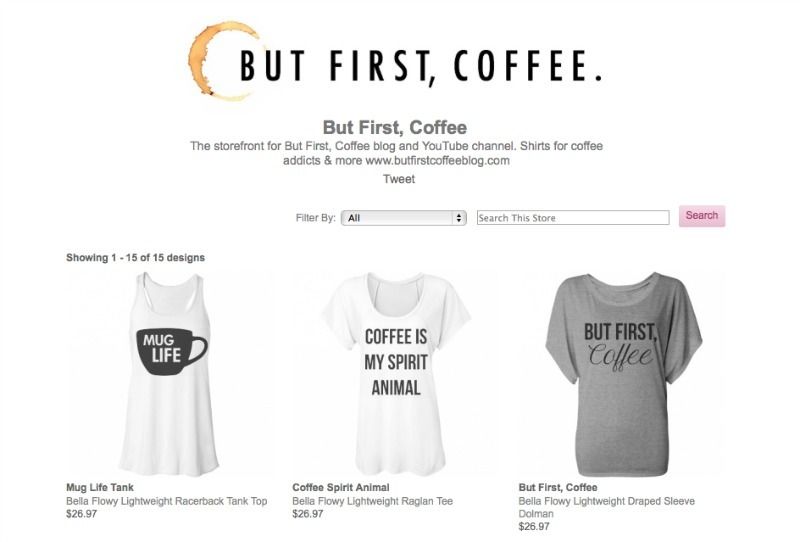Viewport: 800px width, 542px height.
Task: Click the Mug Life Tank title
Action: pos(99,487)
